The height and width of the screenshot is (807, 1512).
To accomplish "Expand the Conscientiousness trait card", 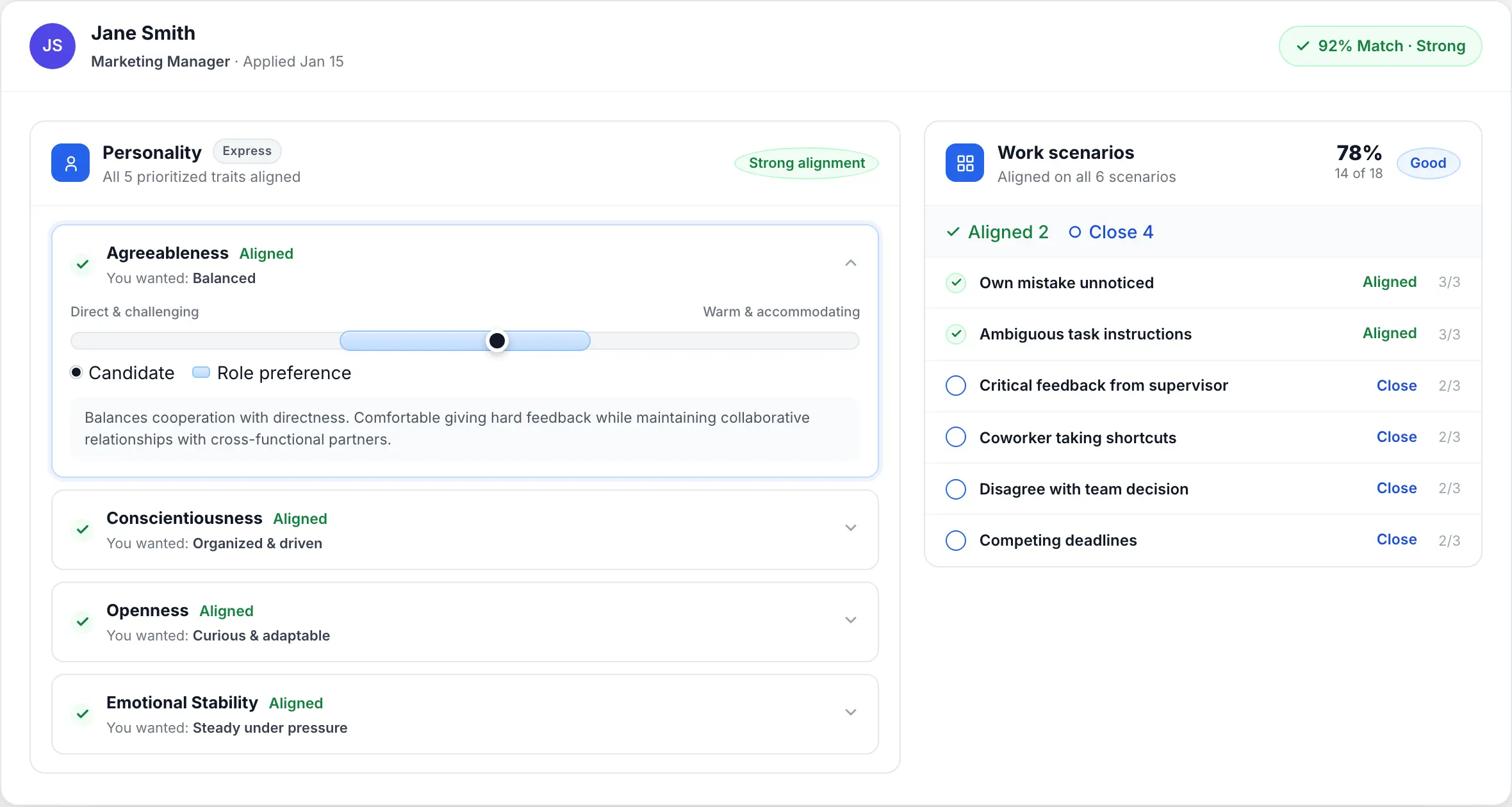I will 850,528.
